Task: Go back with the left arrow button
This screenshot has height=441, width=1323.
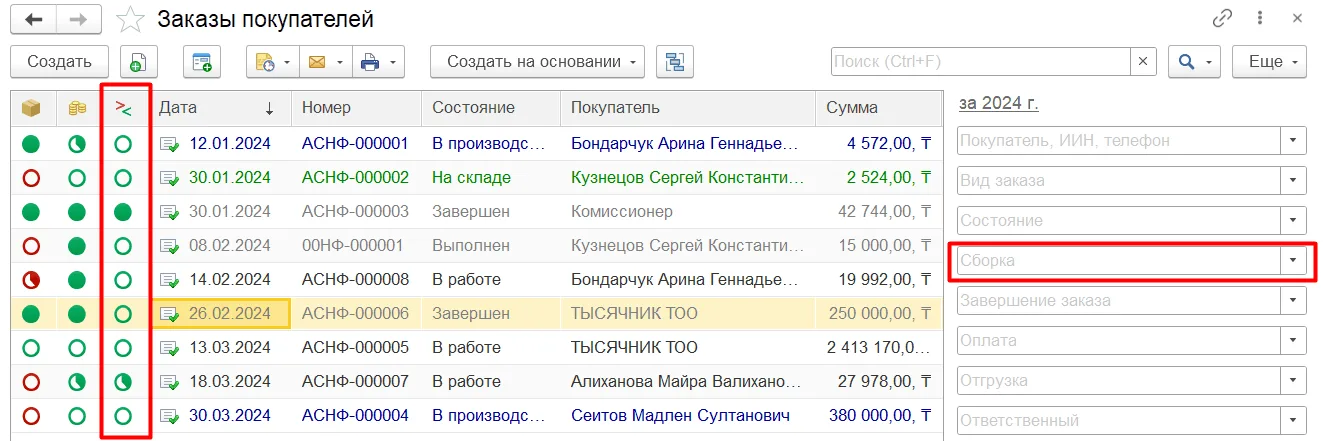Action: (34, 20)
